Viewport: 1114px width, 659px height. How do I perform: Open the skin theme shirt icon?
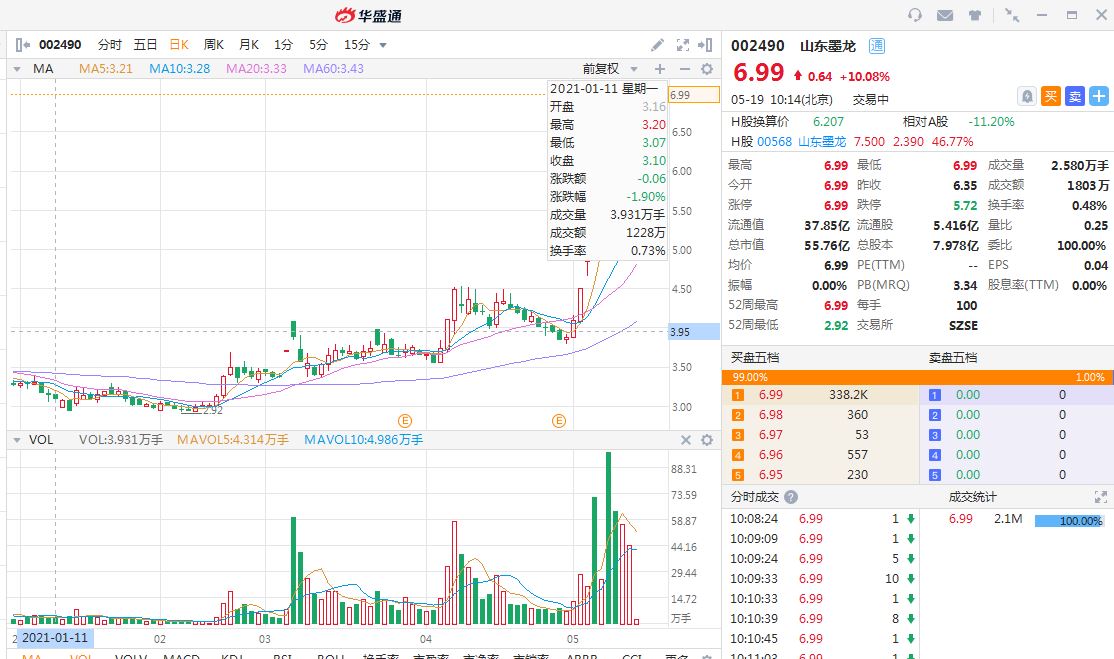click(x=975, y=15)
